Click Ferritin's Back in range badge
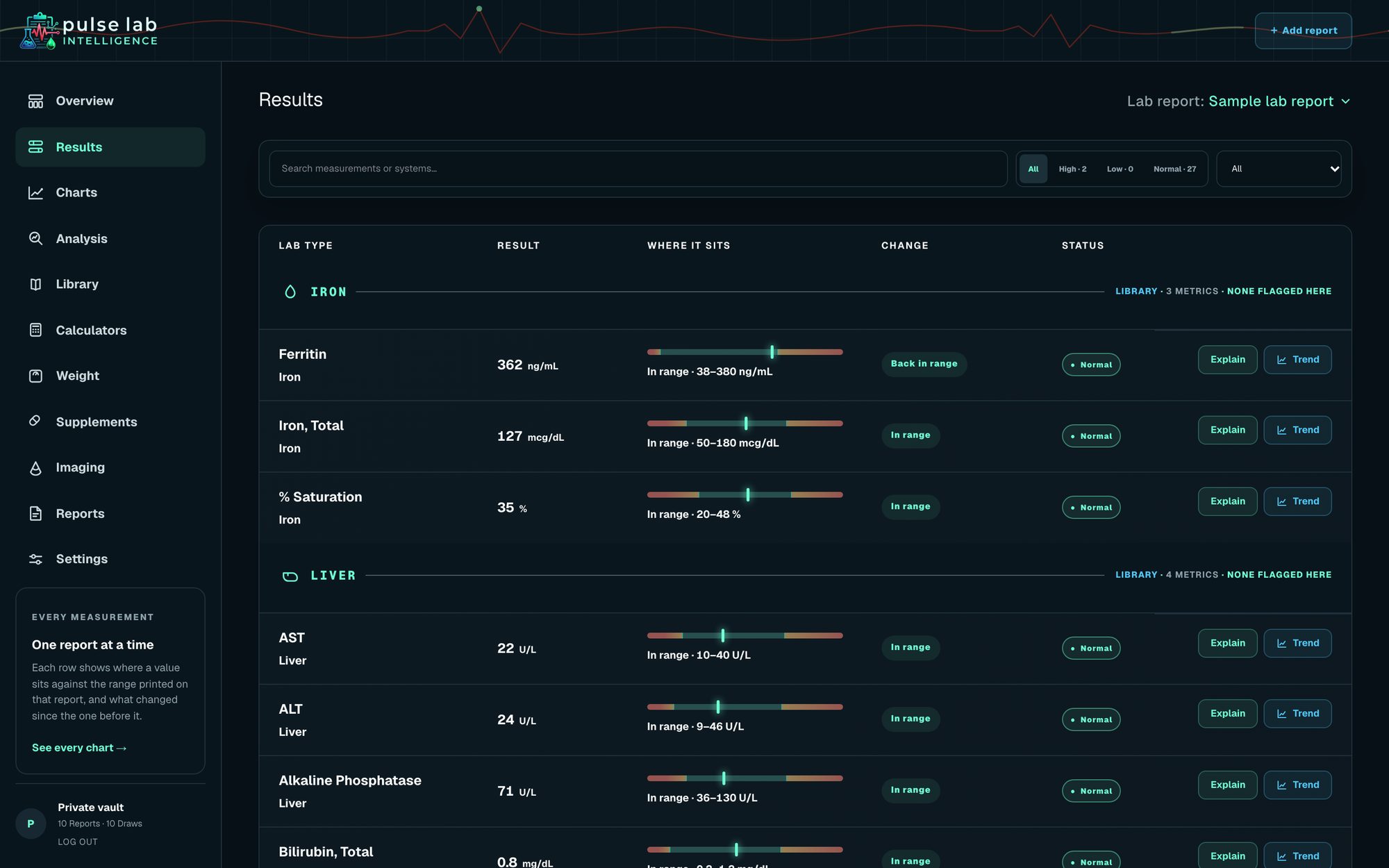Viewport: 1389px width, 868px height. (x=924, y=364)
